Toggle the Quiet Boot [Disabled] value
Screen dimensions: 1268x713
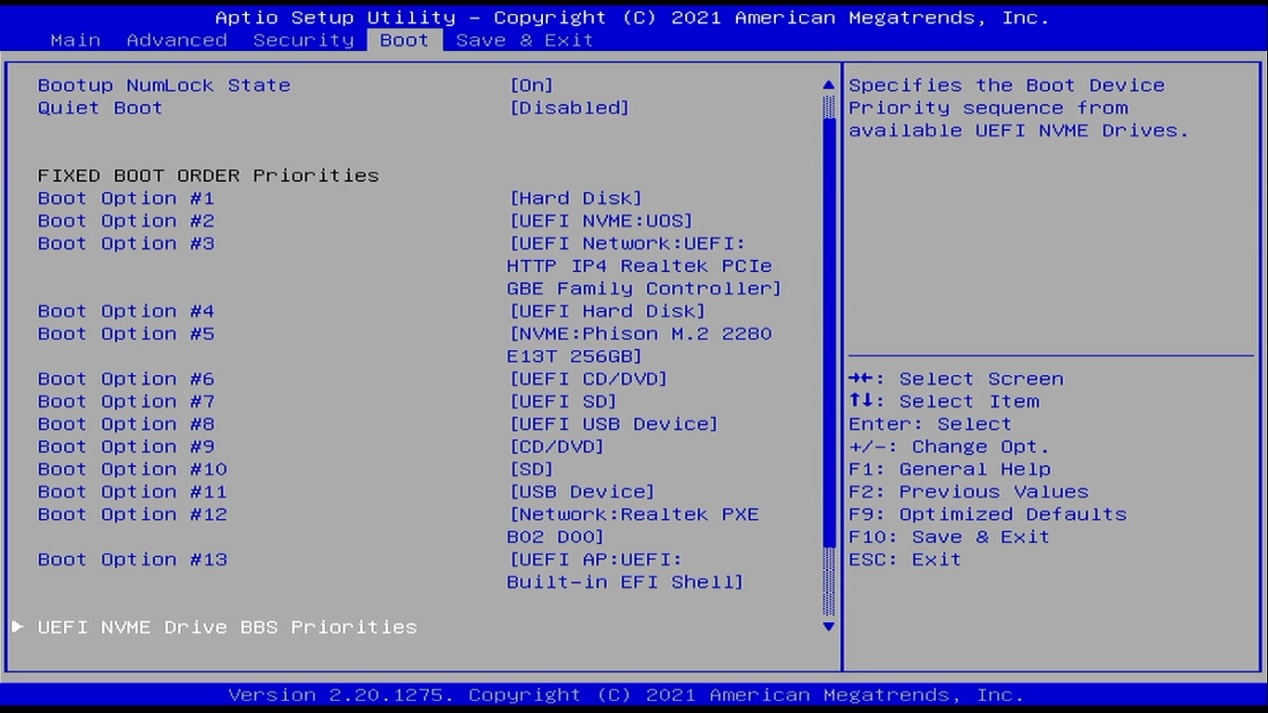pyautogui.click(x=569, y=108)
